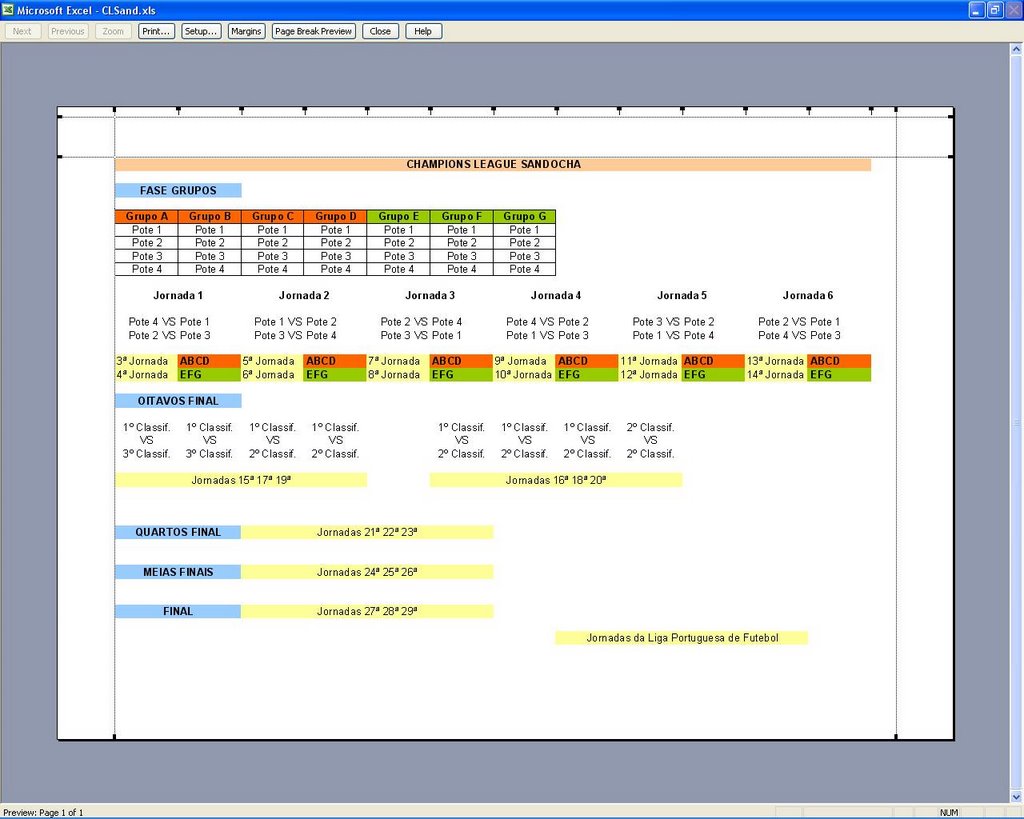Select the 'Jornadas 24ª 25ª 26ª' cell

coord(367,572)
